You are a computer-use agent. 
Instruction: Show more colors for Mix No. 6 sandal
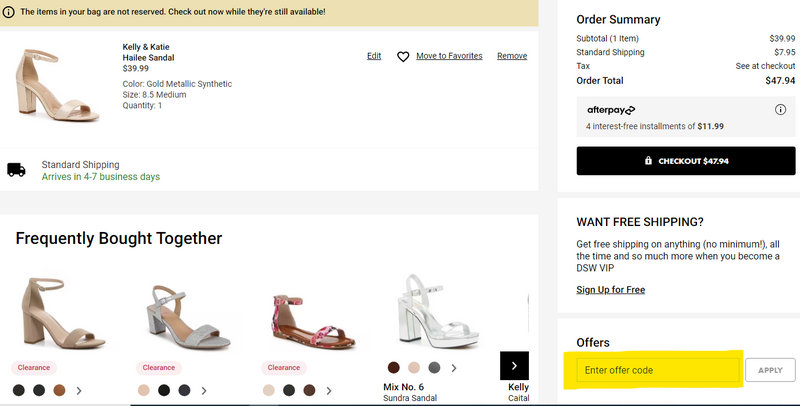tap(453, 367)
